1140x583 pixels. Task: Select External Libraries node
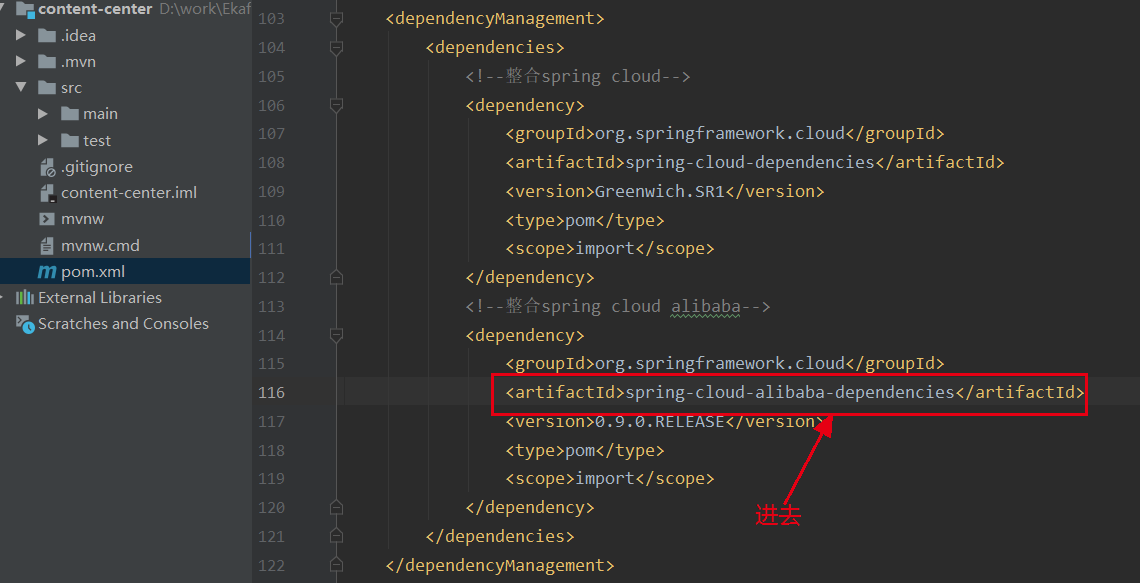[100, 297]
